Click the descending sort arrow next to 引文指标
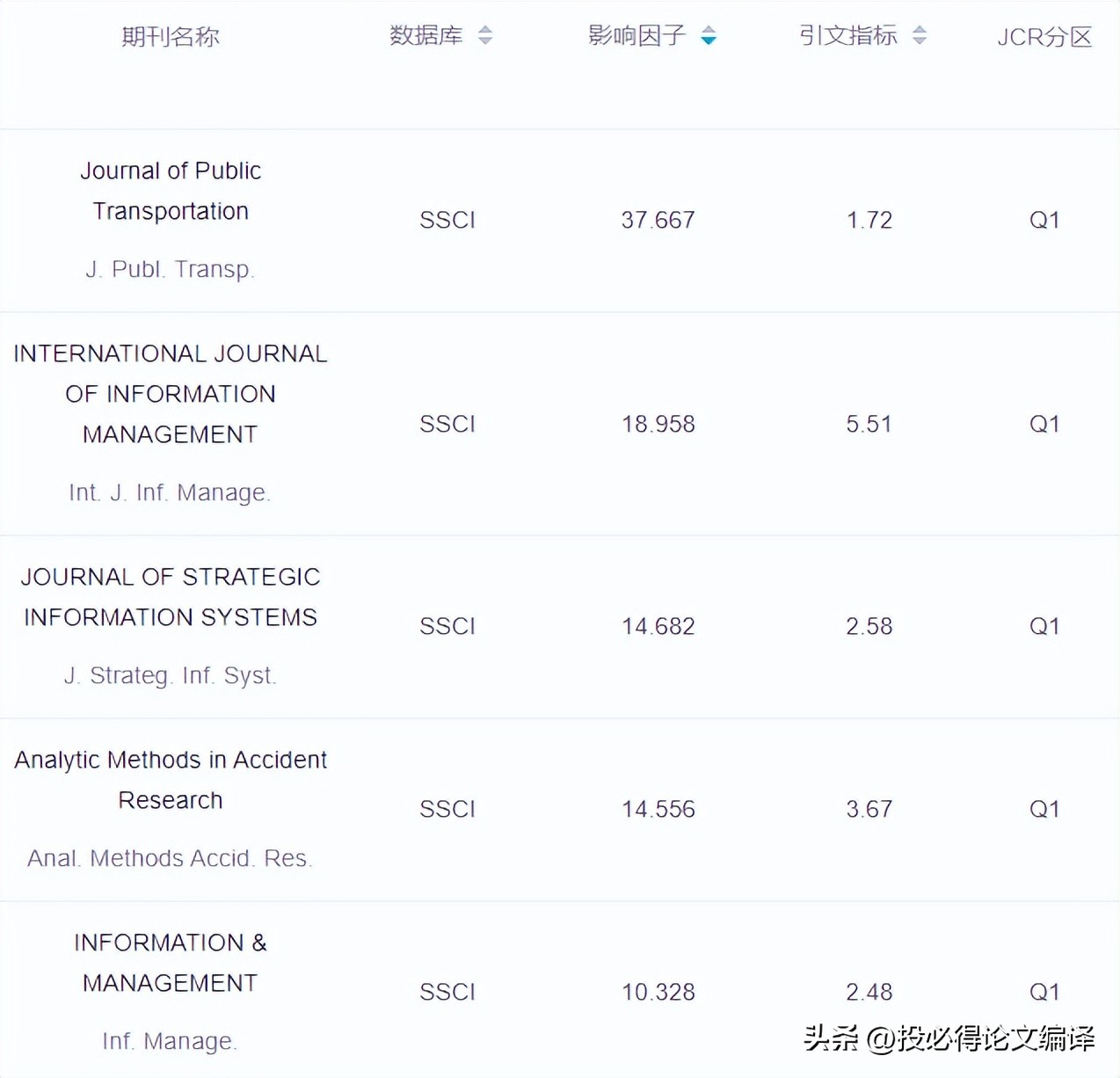 point(920,41)
